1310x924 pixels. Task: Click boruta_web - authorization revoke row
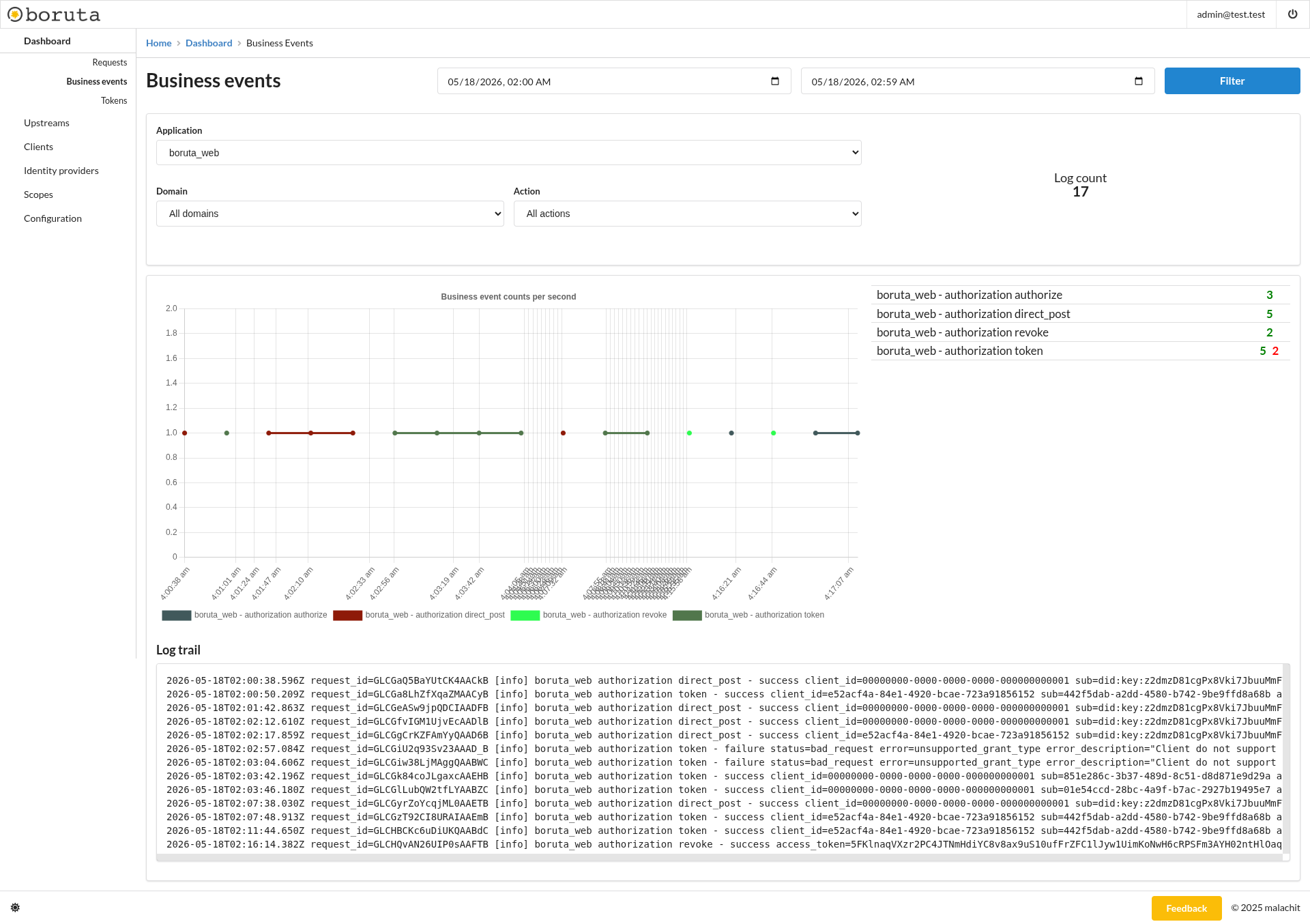point(1080,332)
